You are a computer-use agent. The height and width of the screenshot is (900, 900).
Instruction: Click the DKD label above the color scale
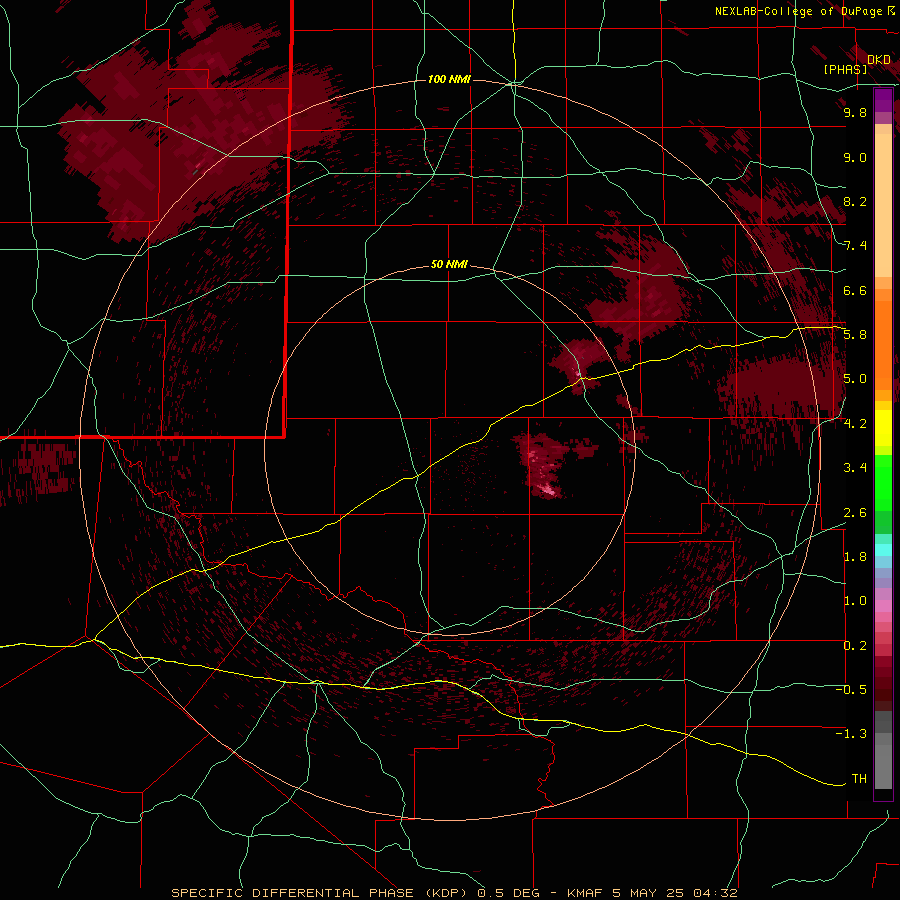879,60
